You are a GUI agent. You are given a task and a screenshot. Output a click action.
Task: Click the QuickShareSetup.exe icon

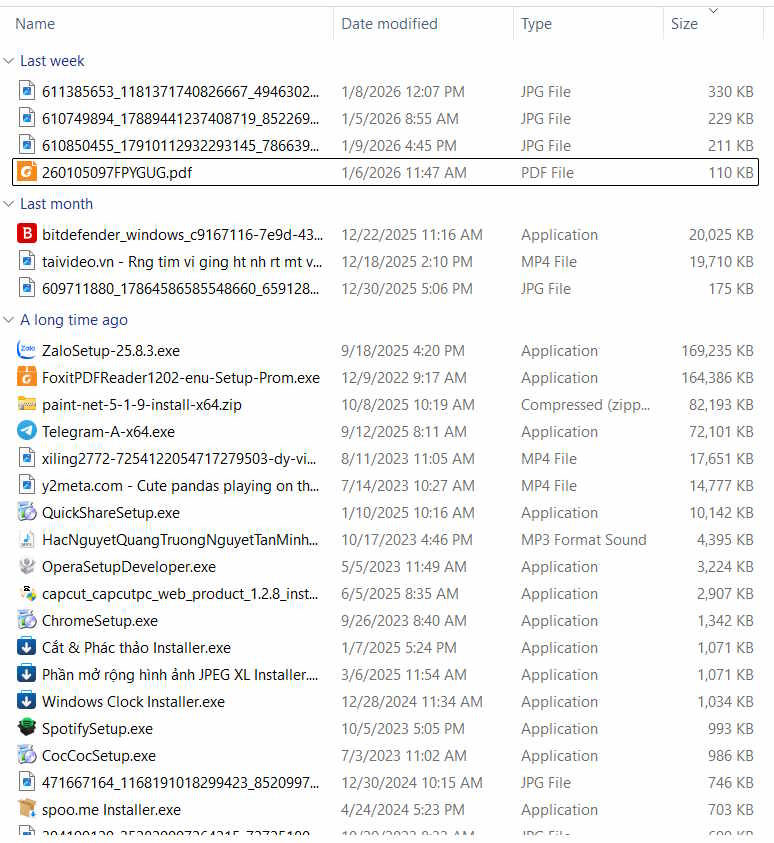(27, 512)
